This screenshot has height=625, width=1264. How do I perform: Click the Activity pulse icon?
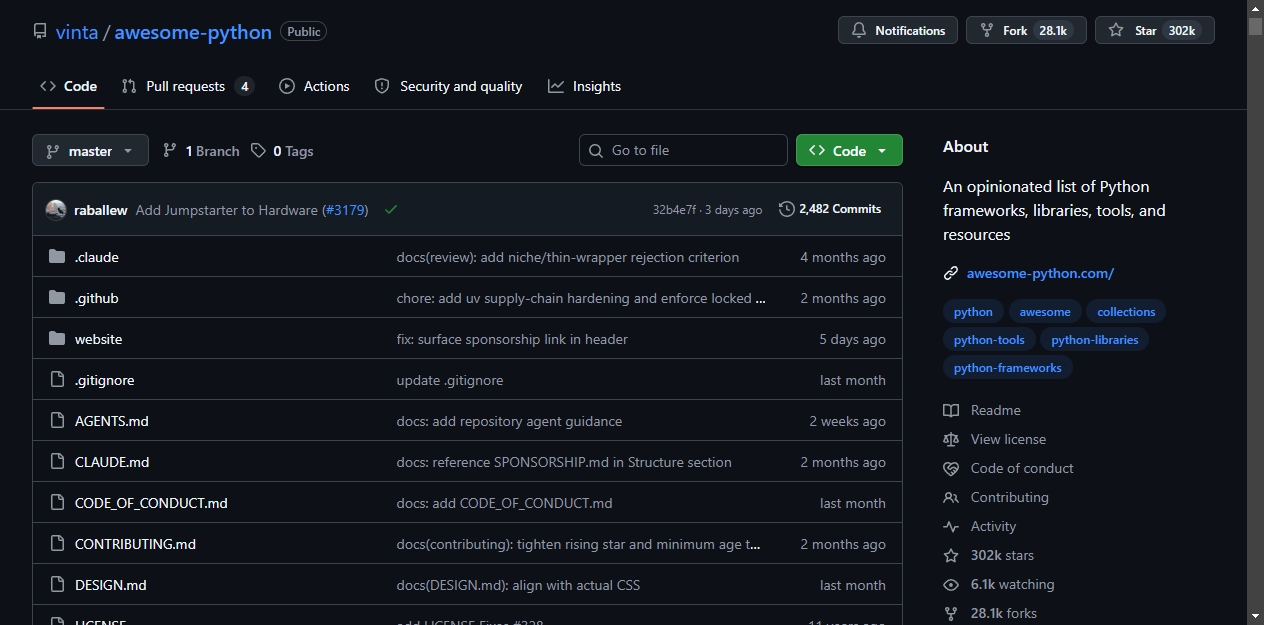(951, 526)
